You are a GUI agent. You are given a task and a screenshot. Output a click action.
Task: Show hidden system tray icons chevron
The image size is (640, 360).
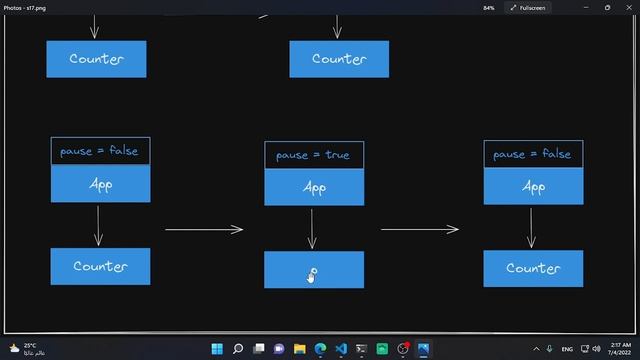pyautogui.click(x=536, y=349)
